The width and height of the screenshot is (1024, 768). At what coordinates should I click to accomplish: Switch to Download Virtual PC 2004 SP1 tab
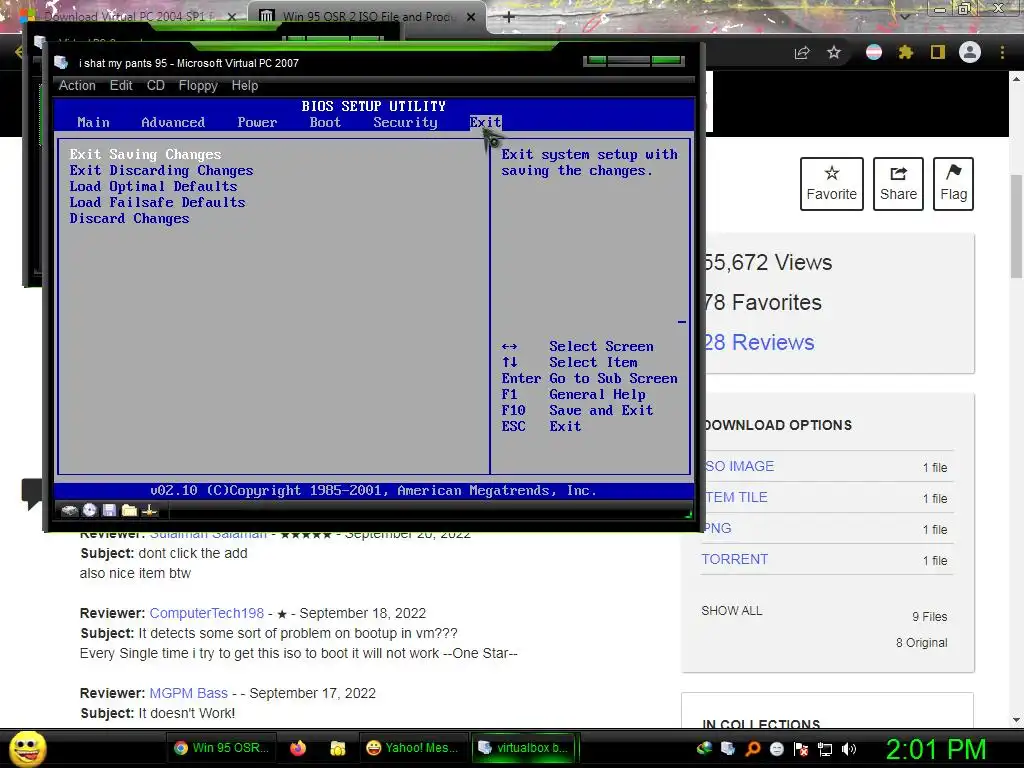(129, 17)
